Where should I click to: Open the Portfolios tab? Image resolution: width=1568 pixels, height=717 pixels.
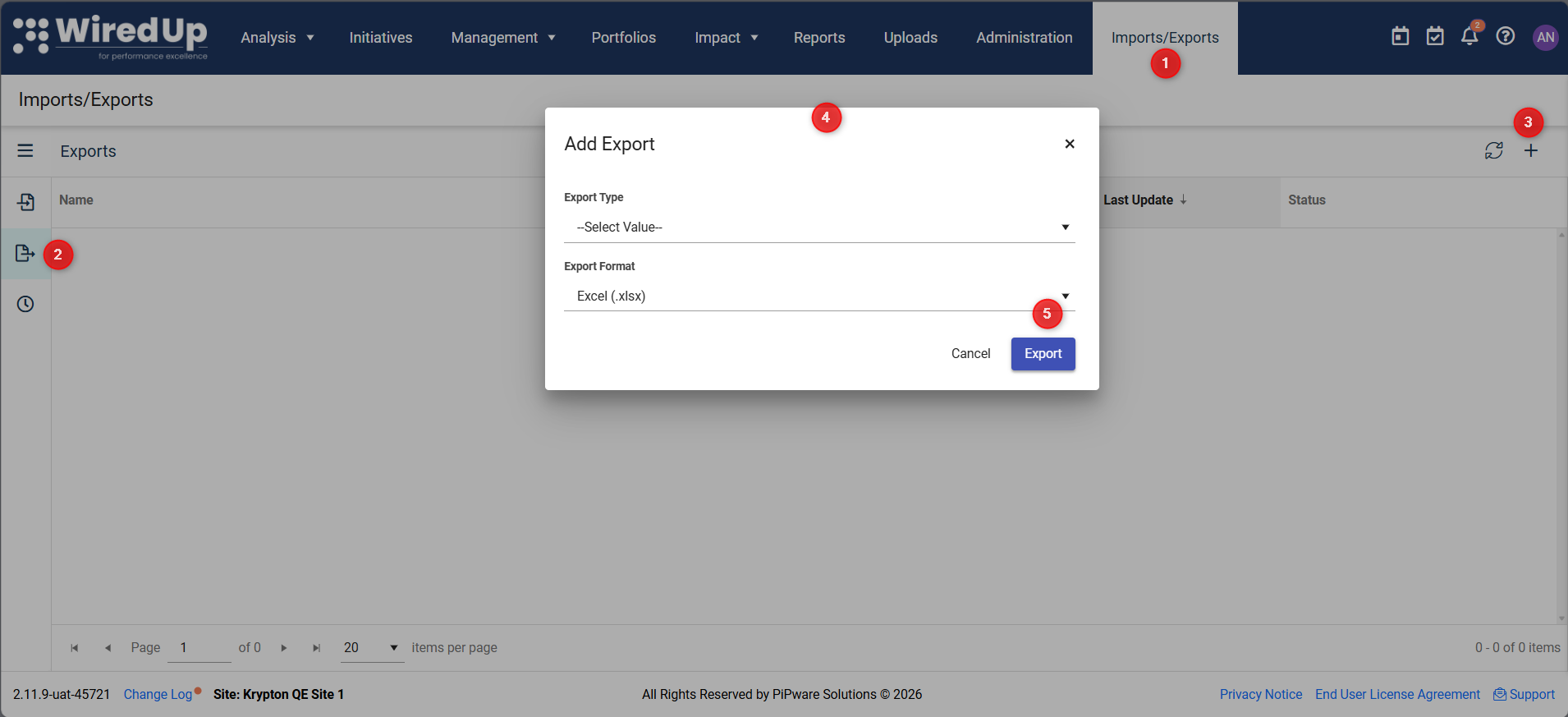tap(624, 38)
